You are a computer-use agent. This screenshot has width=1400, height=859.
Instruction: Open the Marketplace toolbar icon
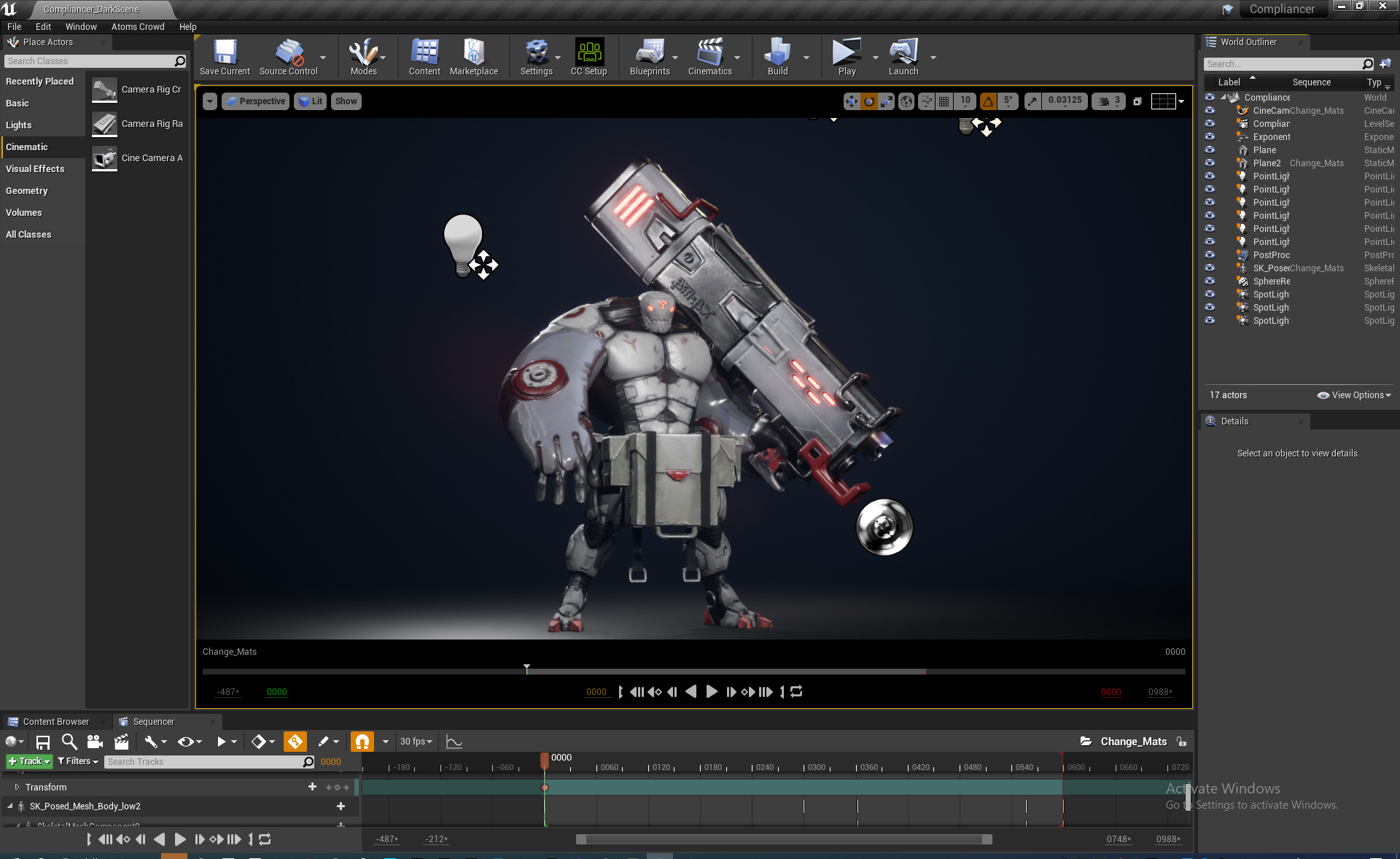coord(473,57)
